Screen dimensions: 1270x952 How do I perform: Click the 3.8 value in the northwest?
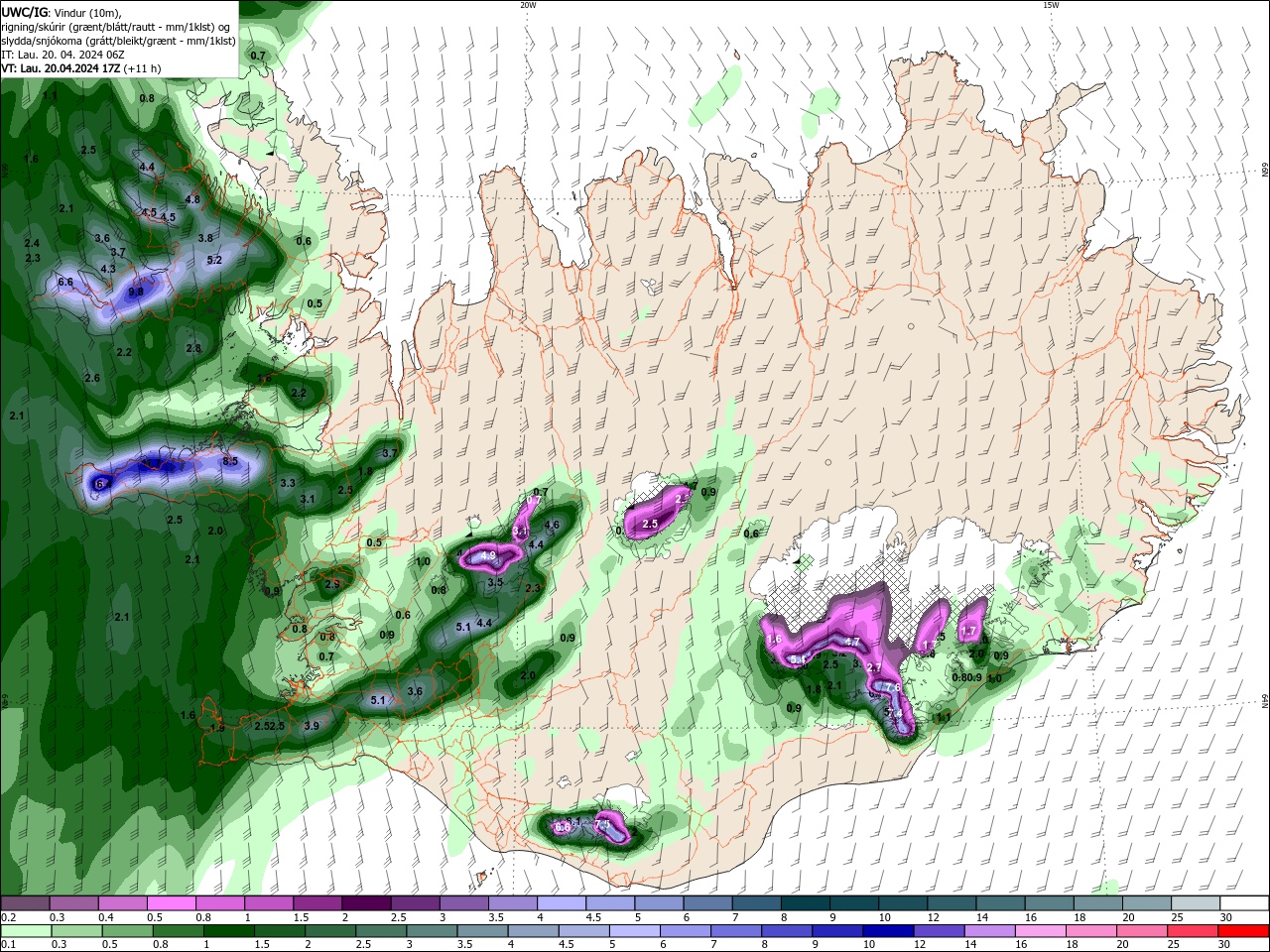tap(205, 238)
